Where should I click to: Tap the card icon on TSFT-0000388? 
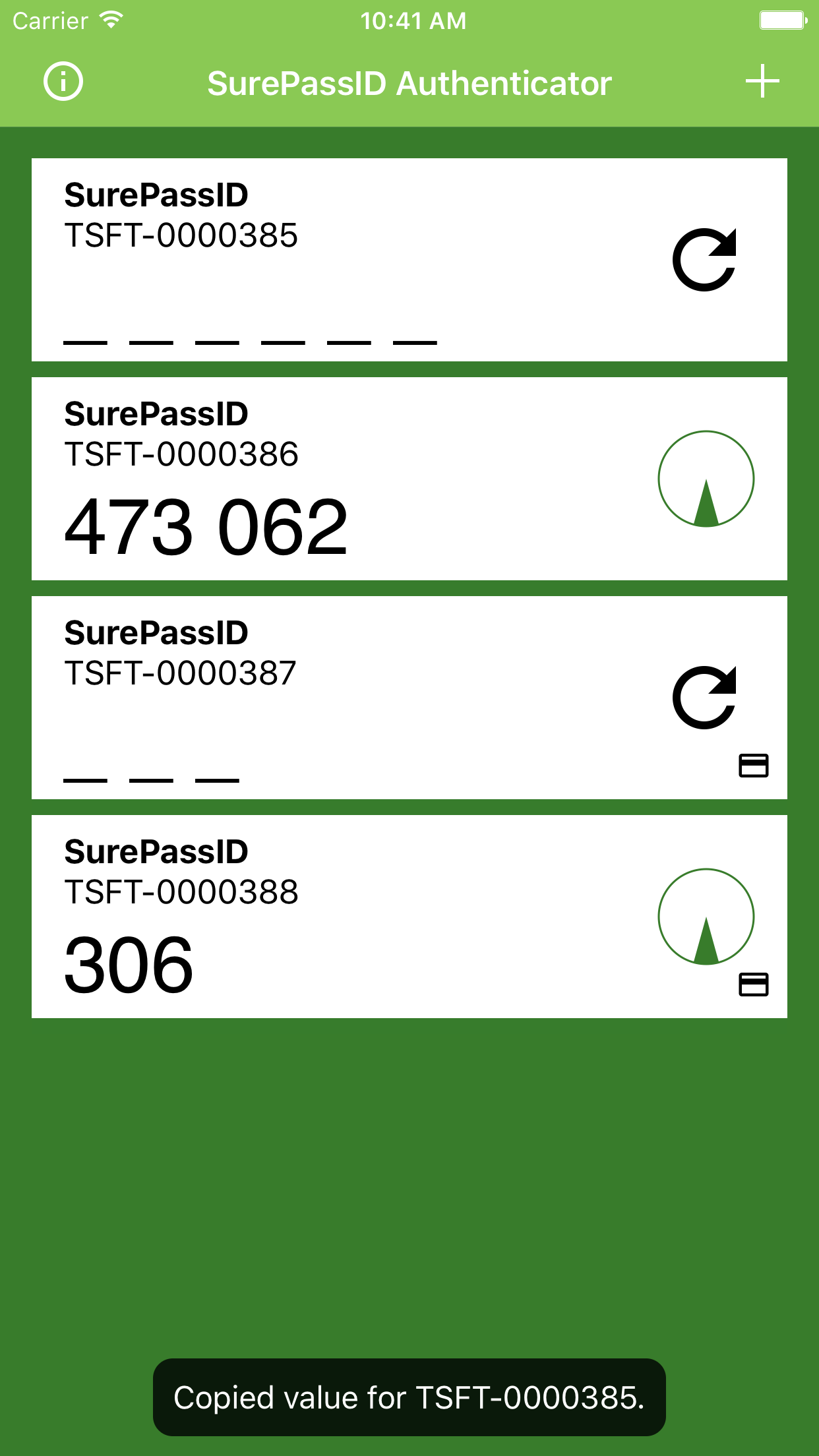[754, 985]
